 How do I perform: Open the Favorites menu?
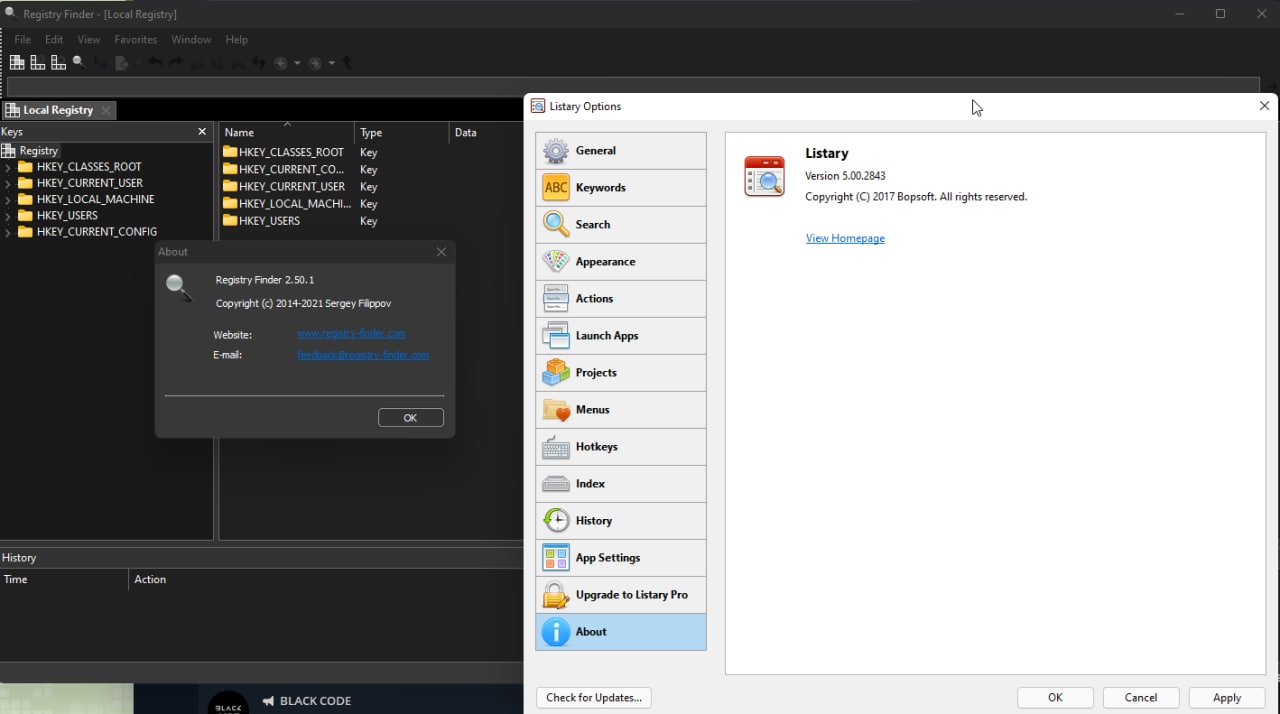pyautogui.click(x=136, y=40)
